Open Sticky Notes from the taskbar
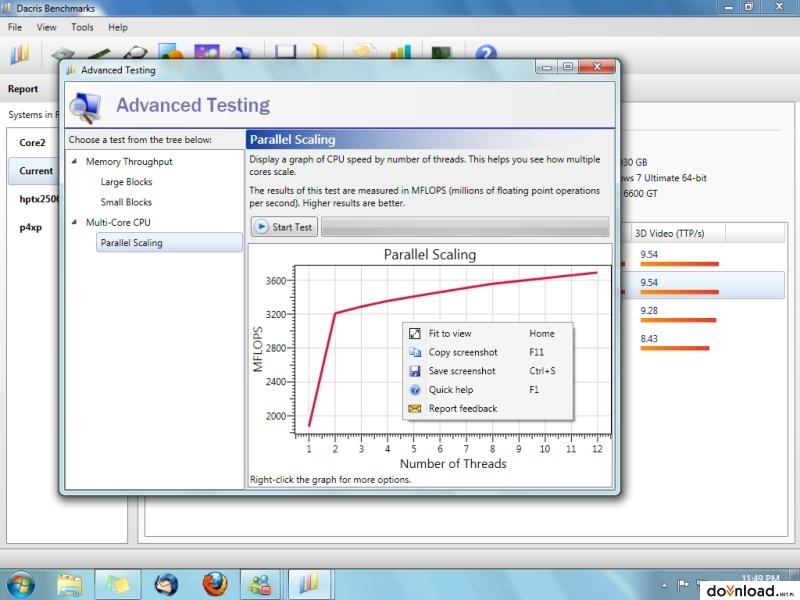This screenshot has height=600, width=800. [117, 585]
